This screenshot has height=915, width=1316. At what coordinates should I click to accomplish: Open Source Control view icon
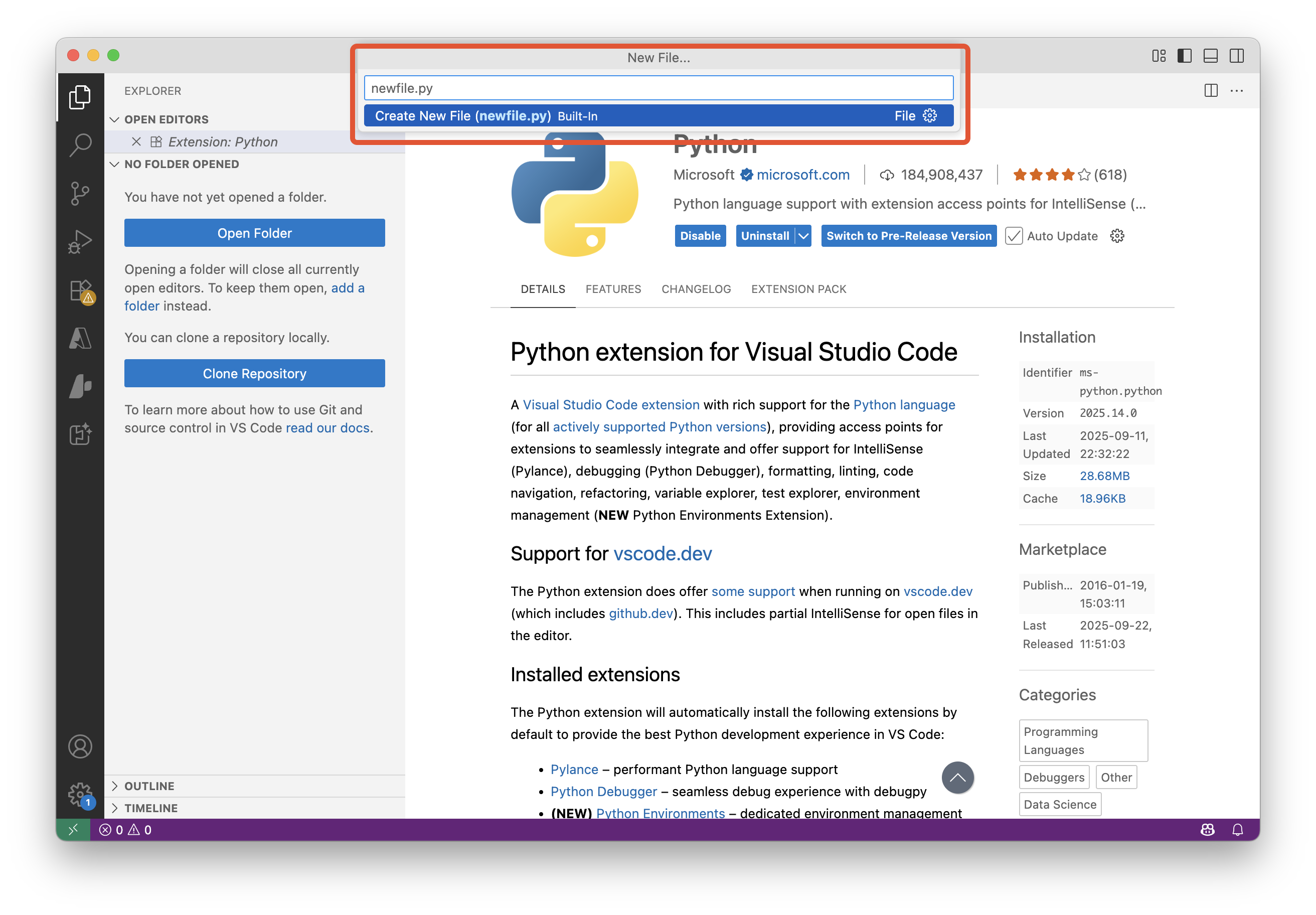[x=80, y=193]
